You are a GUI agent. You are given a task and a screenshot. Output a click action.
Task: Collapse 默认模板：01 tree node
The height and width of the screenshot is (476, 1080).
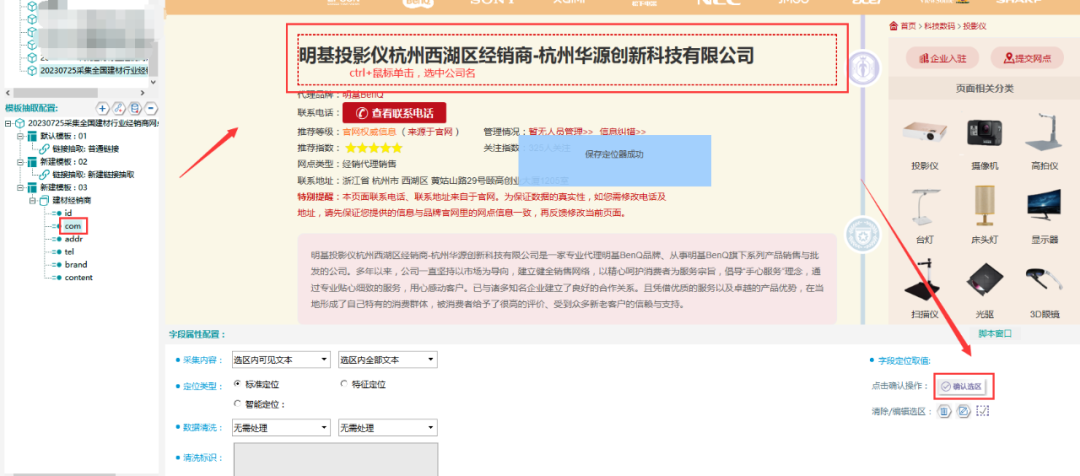(x=21, y=136)
